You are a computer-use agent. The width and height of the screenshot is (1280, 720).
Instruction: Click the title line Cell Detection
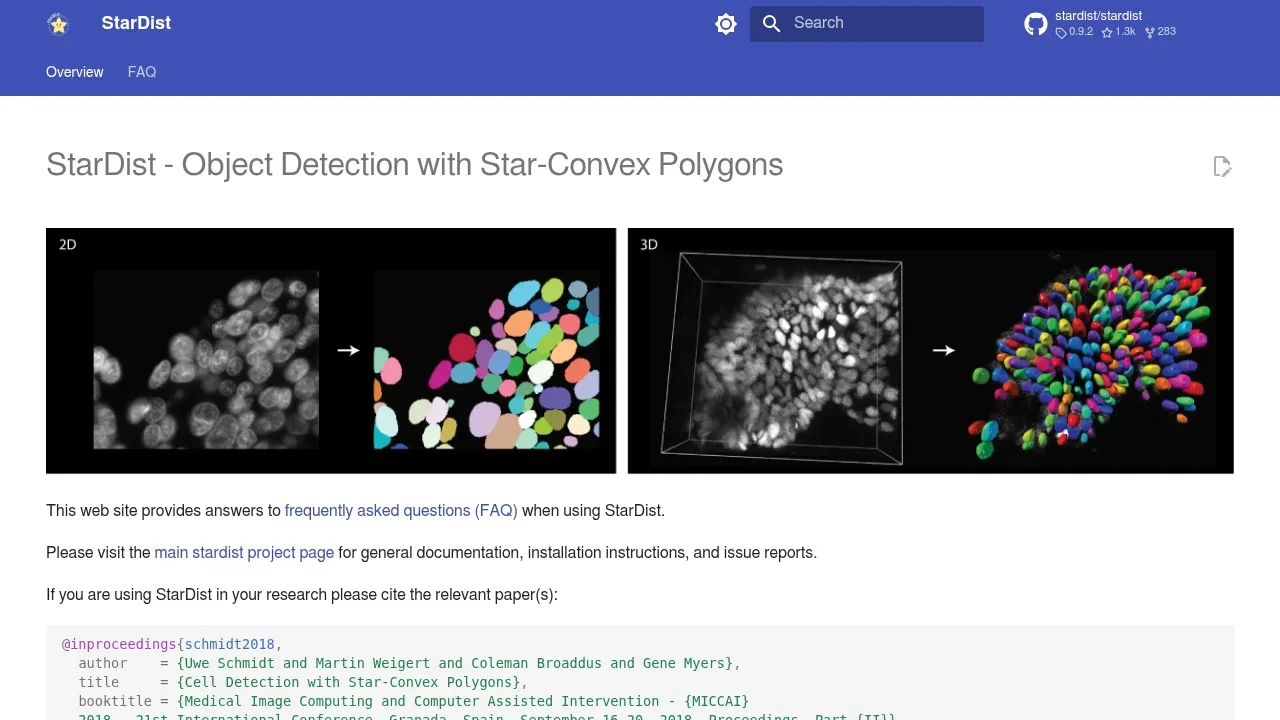point(303,682)
